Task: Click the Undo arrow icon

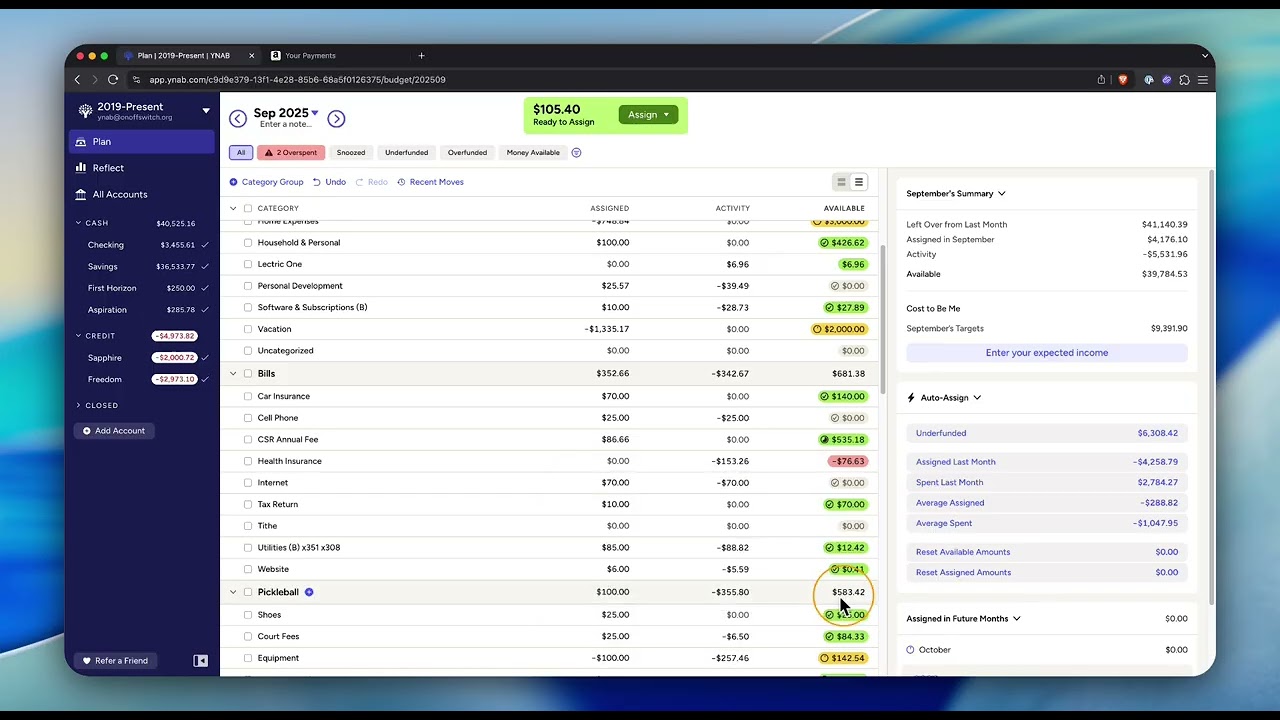Action: [317, 182]
